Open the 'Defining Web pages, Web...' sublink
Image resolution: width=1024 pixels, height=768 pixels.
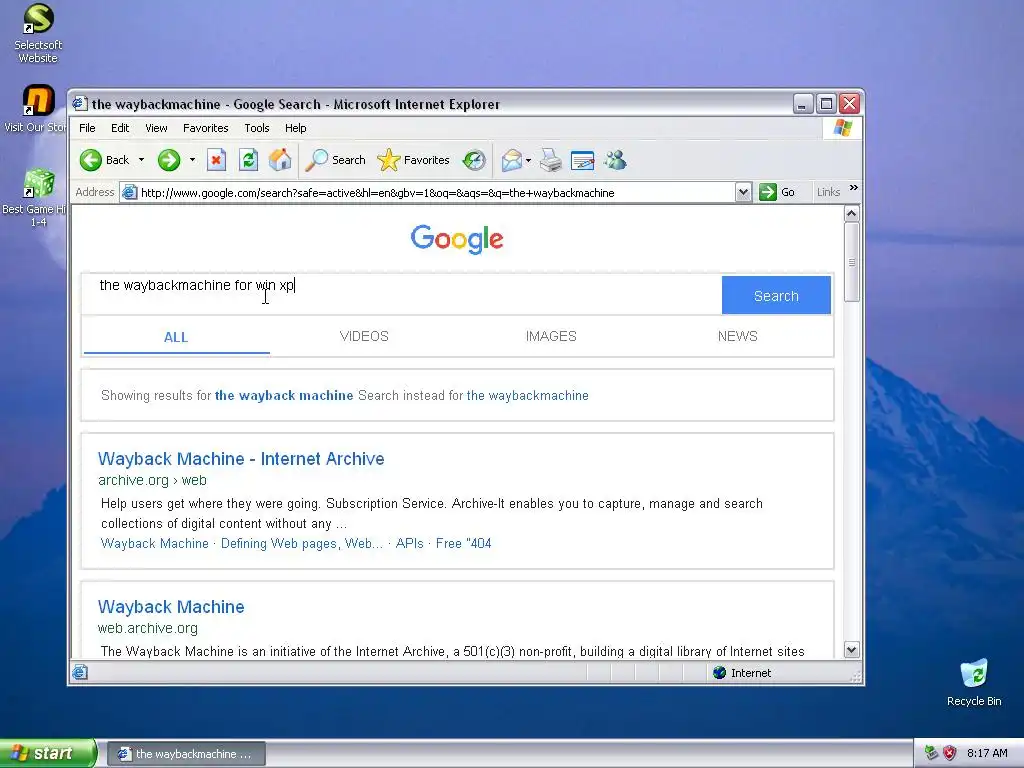[x=302, y=543]
